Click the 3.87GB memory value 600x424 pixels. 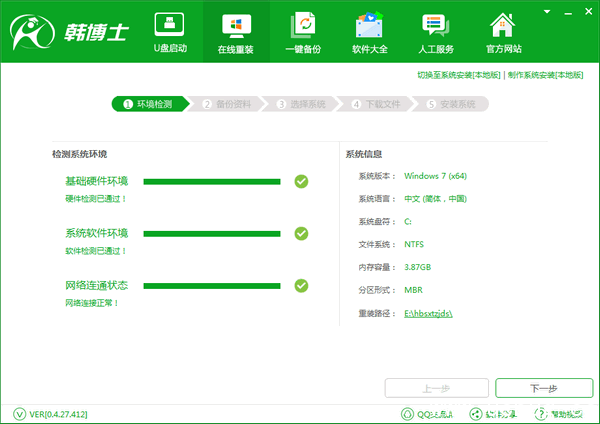tap(417, 267)
